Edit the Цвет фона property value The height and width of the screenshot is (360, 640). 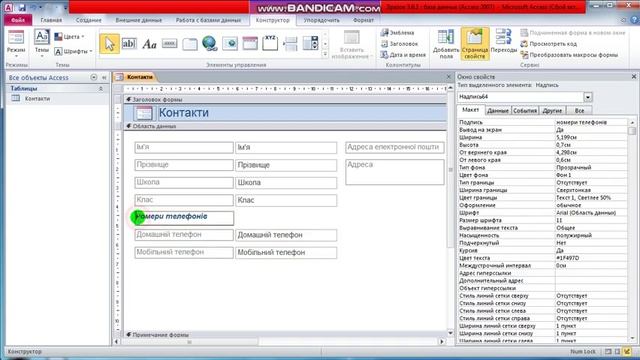click(591, 175)
